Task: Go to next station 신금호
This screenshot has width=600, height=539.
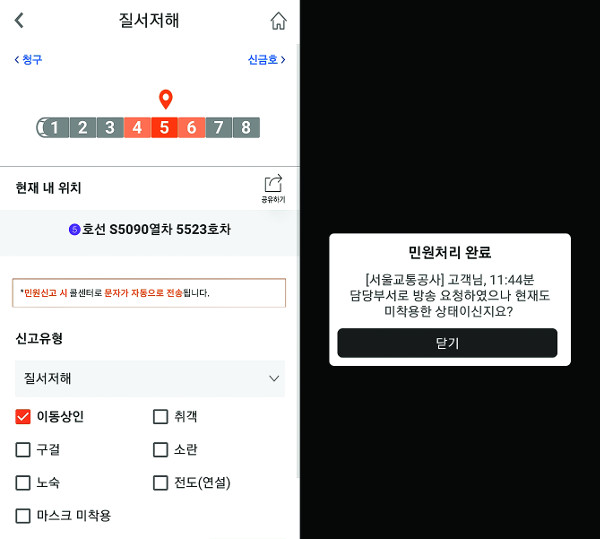Action: (x=266, y=59)
